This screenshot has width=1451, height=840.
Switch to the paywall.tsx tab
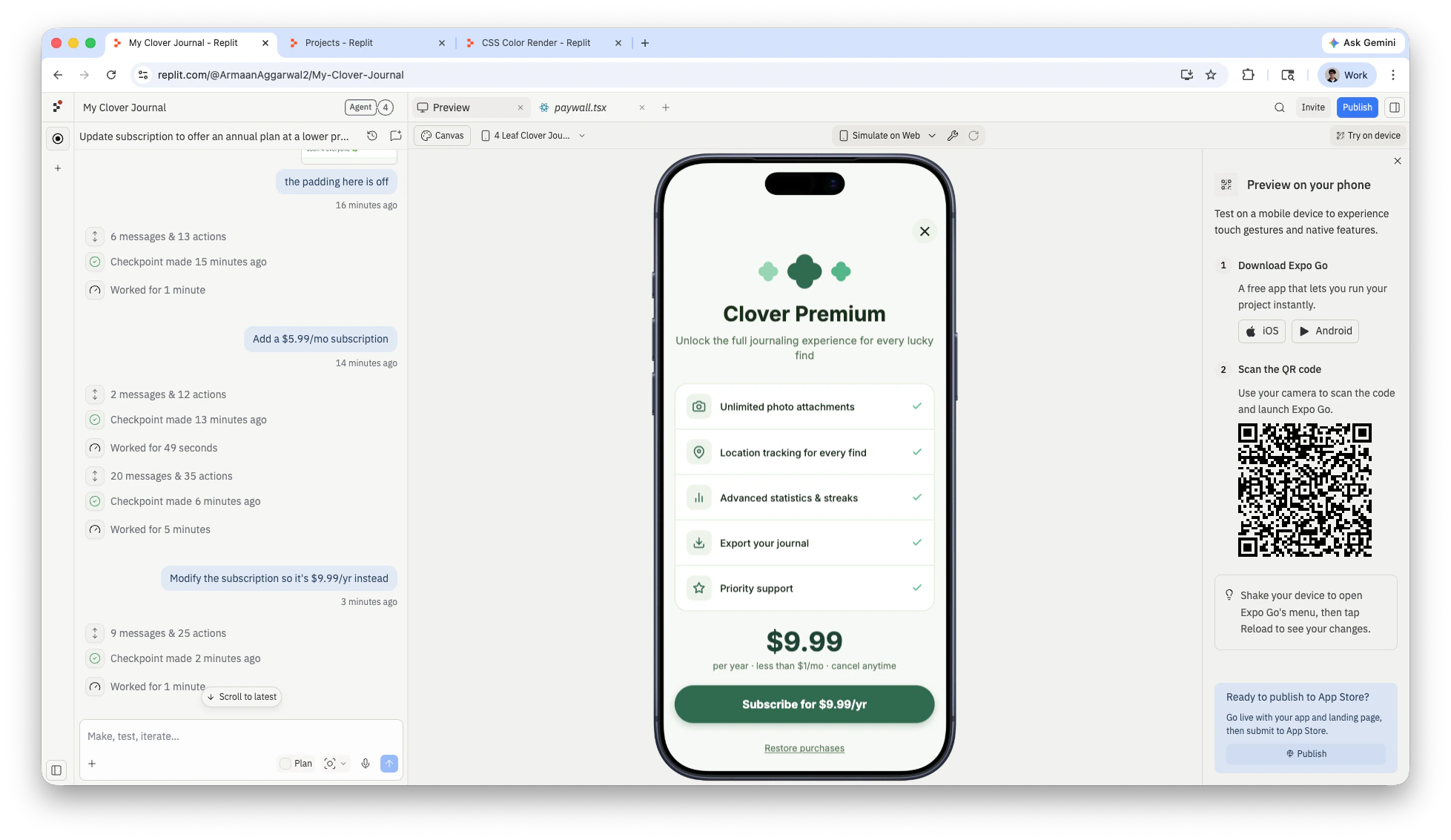tap(580, 107)
